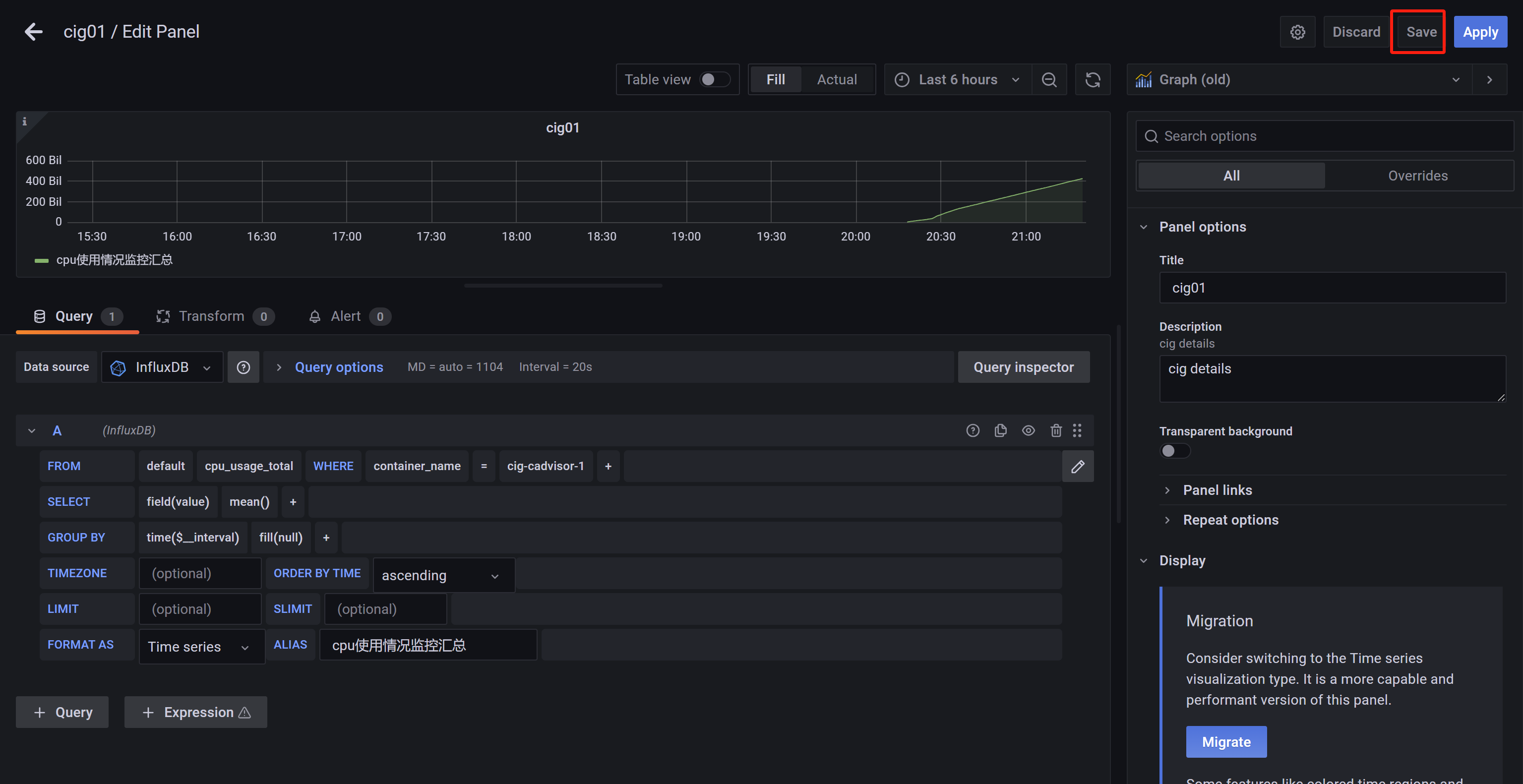Collapse the Display section

coord(1182,560)
